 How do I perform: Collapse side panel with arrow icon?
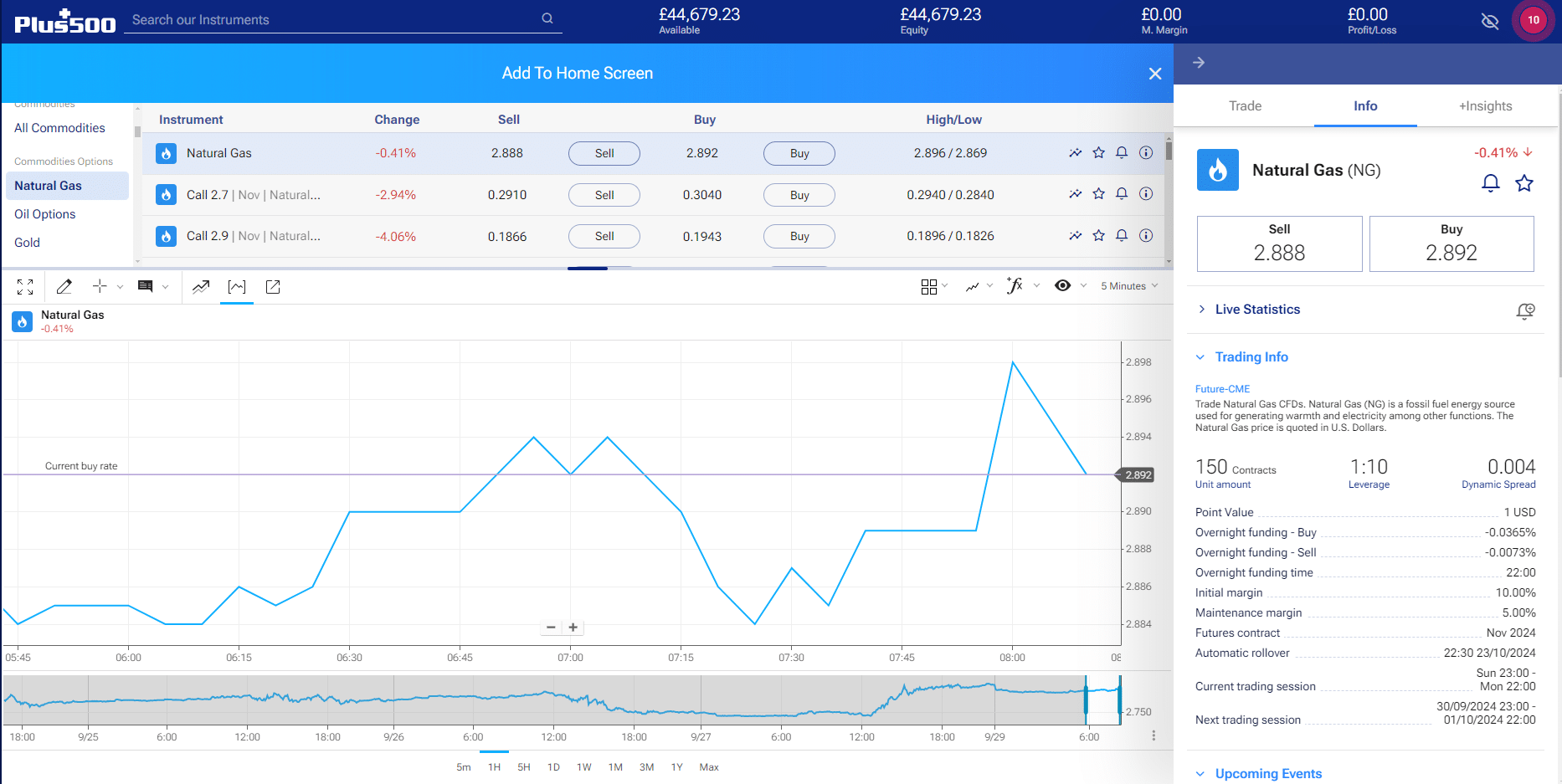tap(1199, 63)
